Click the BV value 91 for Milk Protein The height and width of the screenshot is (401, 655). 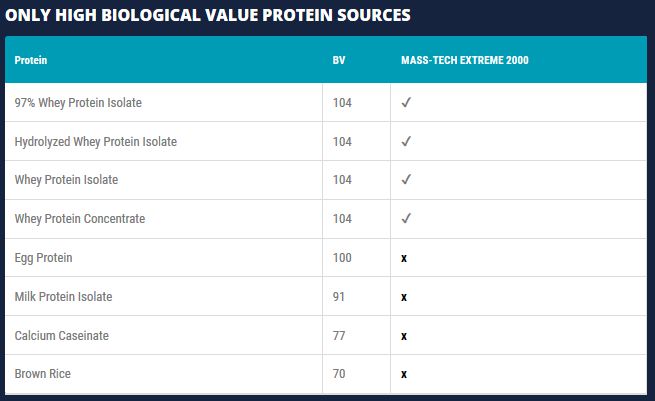tap(339, 297)
